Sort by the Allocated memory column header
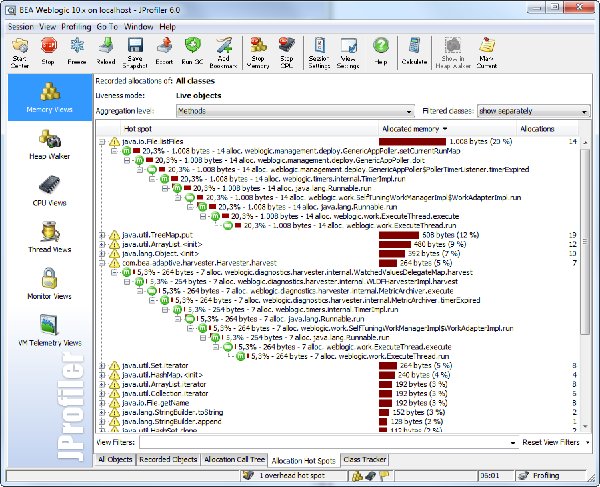 (447, 129)
